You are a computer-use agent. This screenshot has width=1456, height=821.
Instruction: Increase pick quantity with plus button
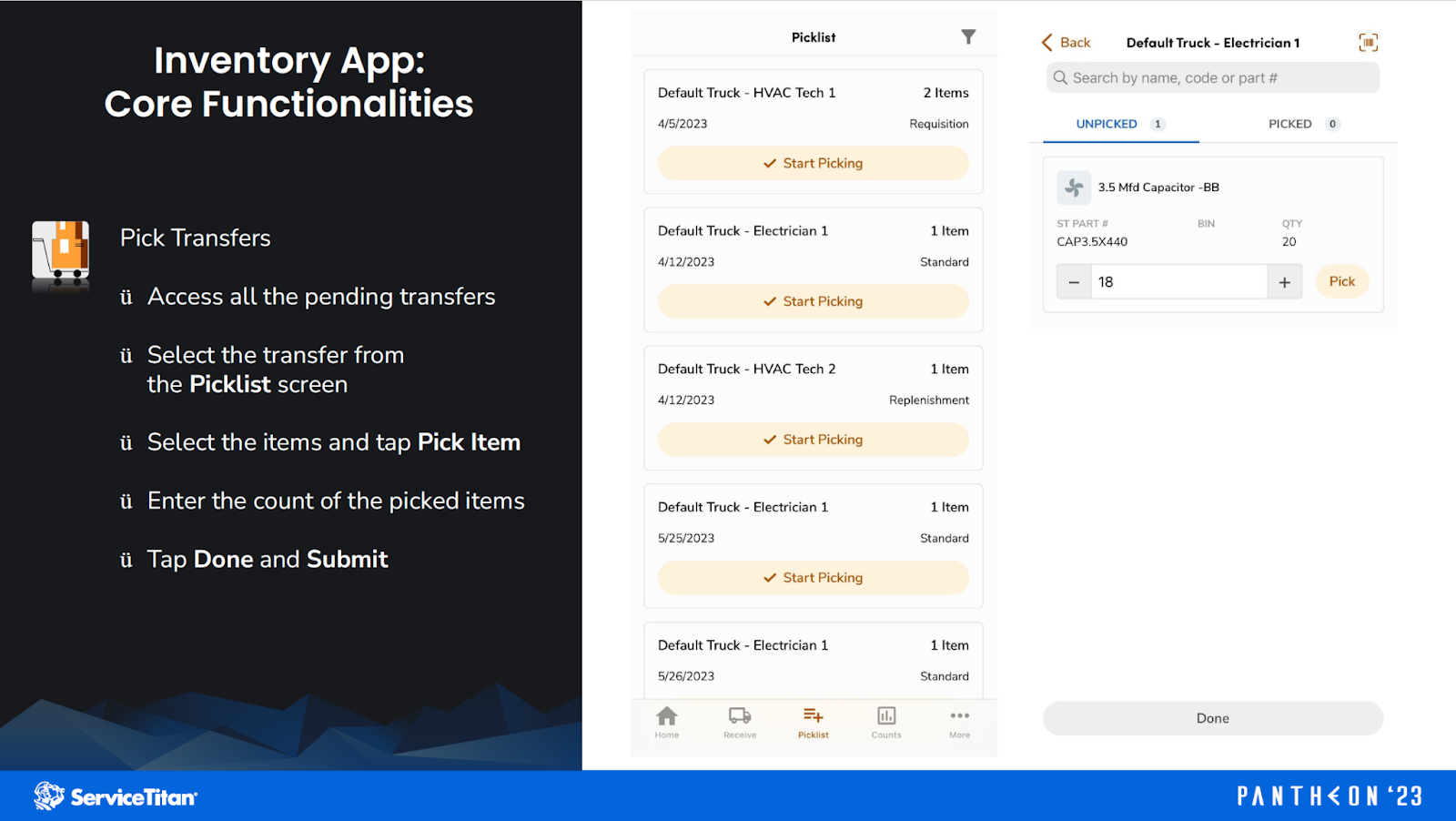pyautogui.click(x=1285, y=282)
